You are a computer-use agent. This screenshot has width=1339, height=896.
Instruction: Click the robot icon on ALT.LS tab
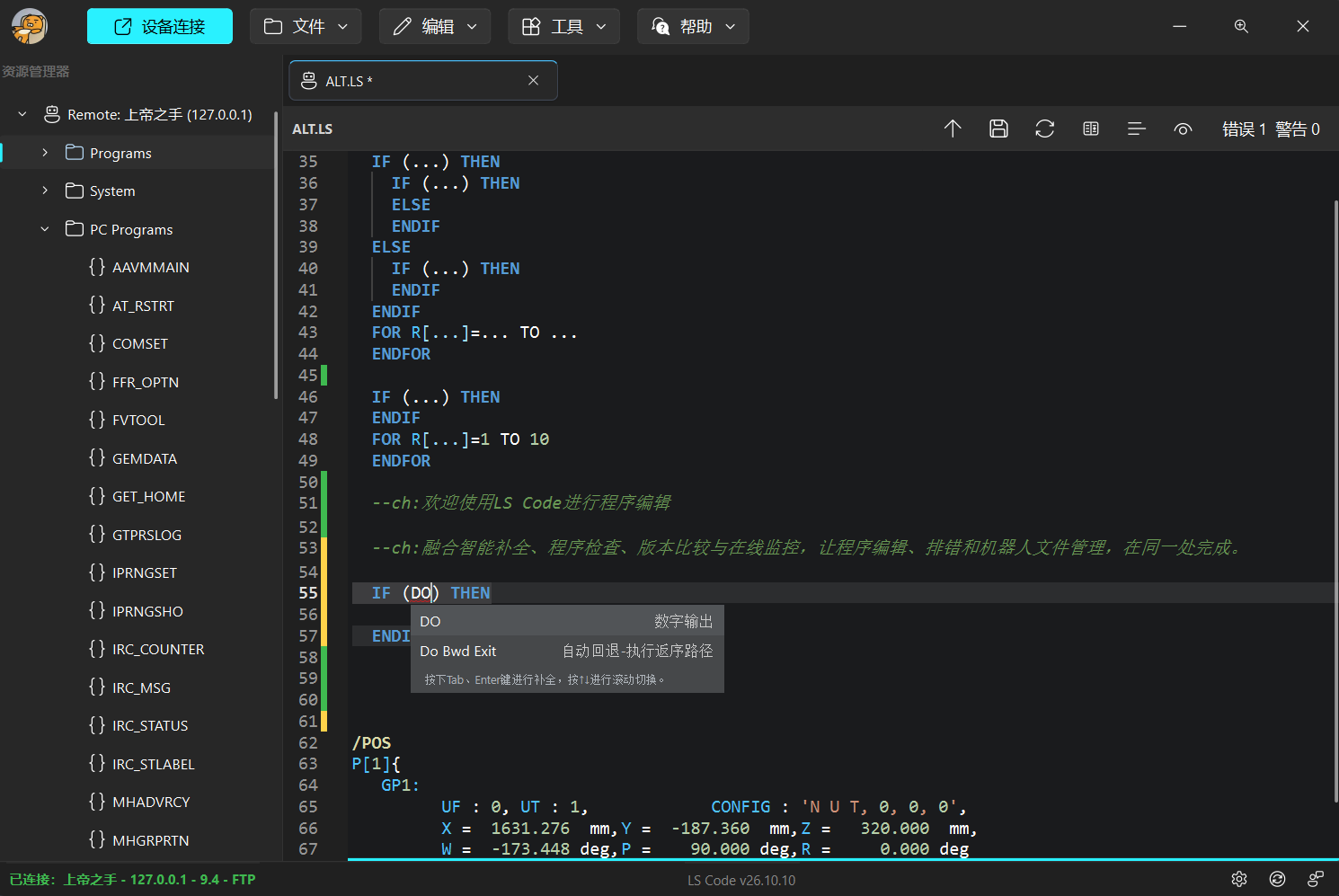coord(309,81)
